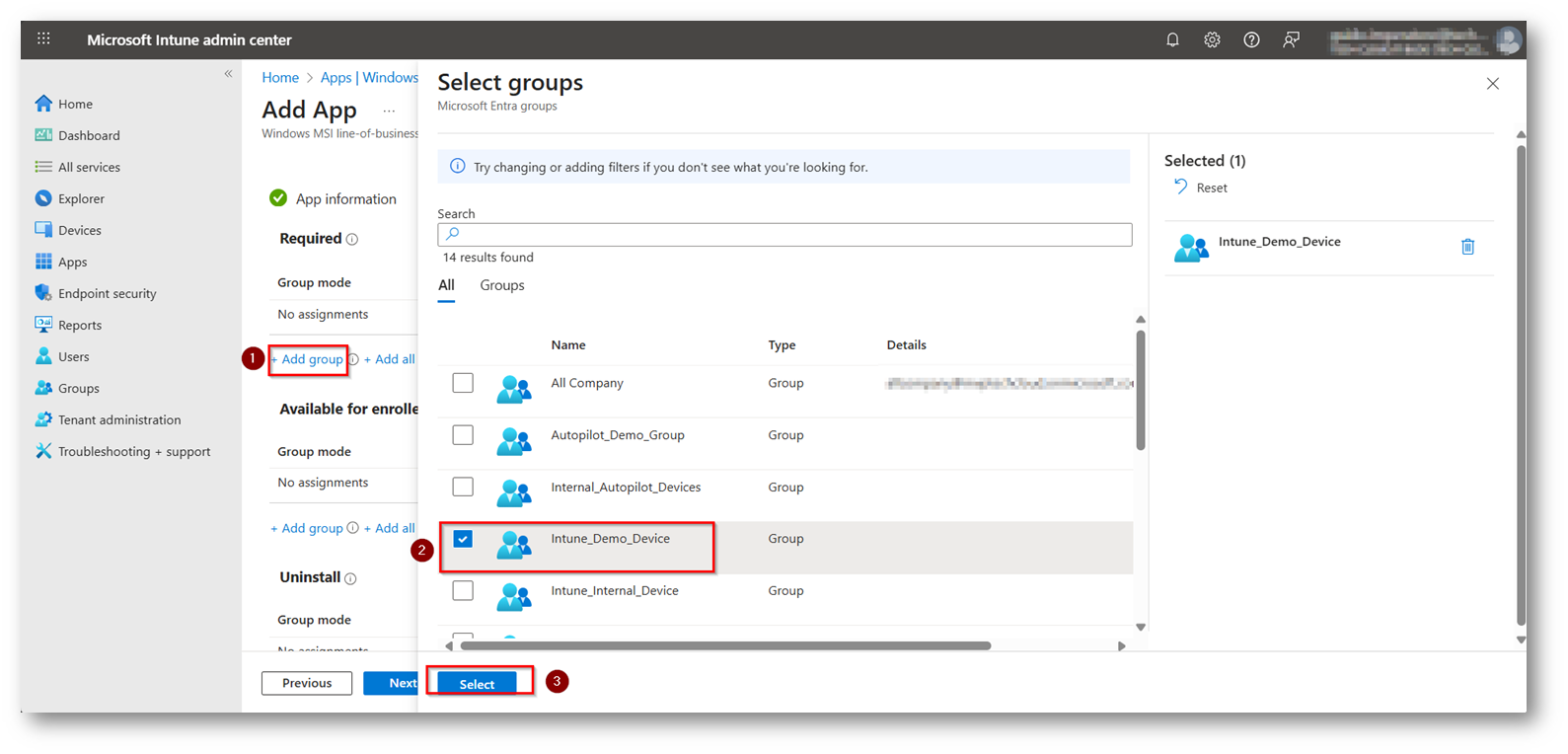This screenshot has height=754, width=1568.
Task: Click the scroll down arrow of group list
Action: pyautogui.click(x=1141, y=627)
